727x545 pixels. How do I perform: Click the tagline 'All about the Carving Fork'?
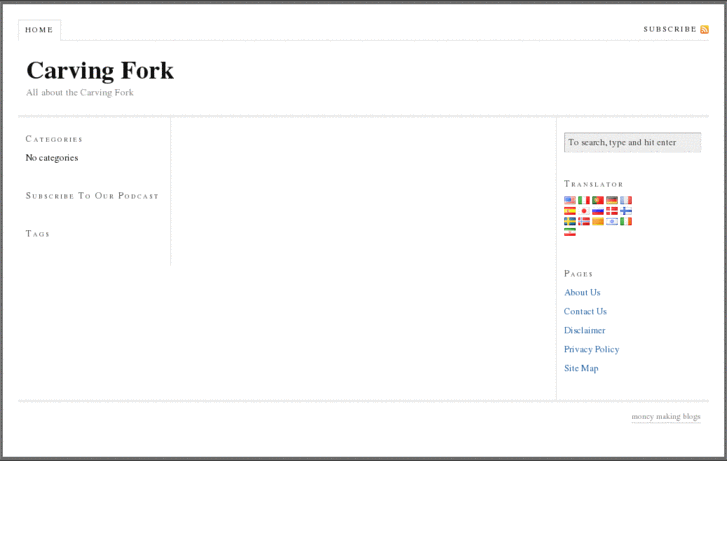80,92
